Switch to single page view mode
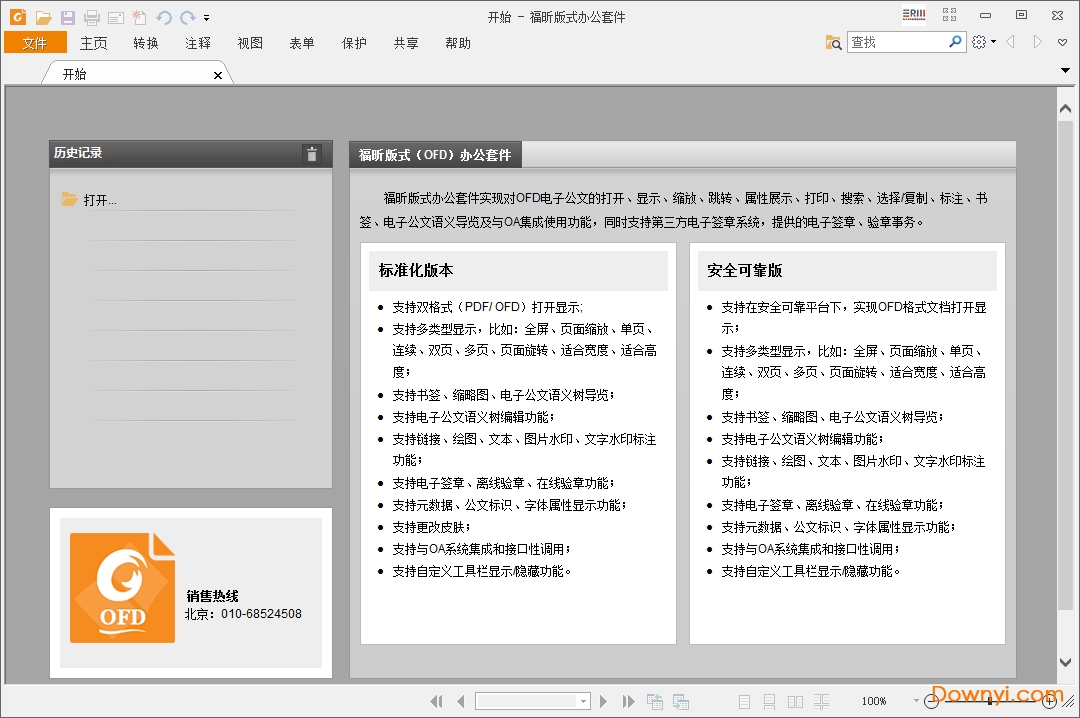The width and height of the screenshot is (1080, 718). coord(744,700)
